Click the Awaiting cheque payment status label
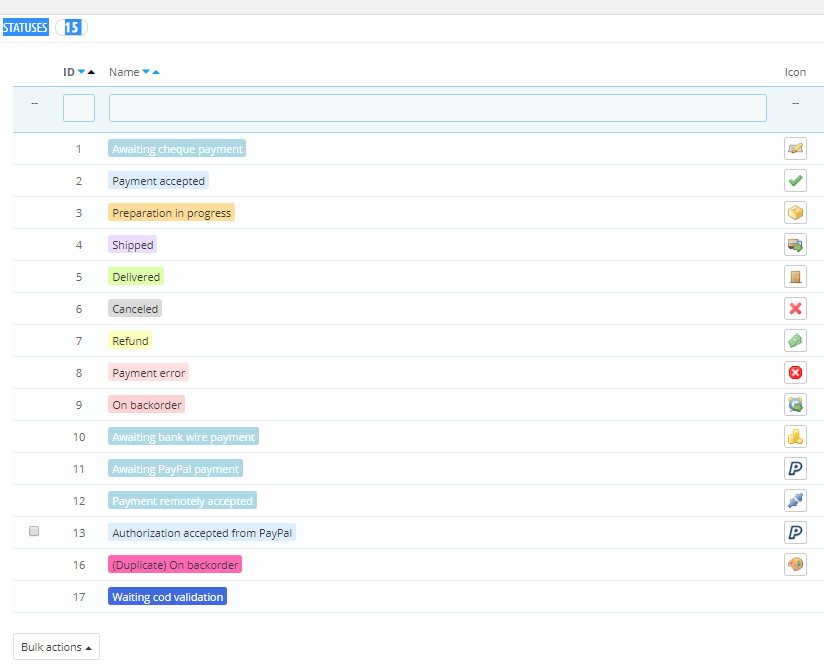 click(177, 149)
